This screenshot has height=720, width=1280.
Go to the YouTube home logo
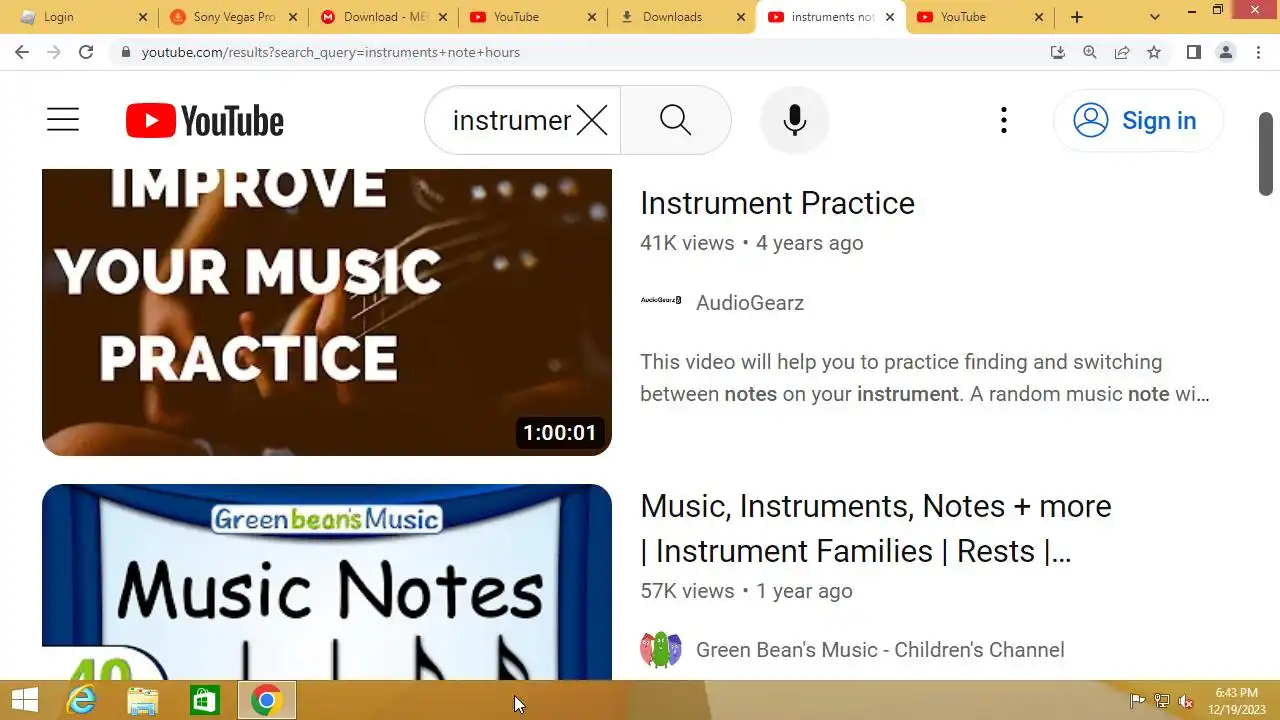tap(205, 121)
